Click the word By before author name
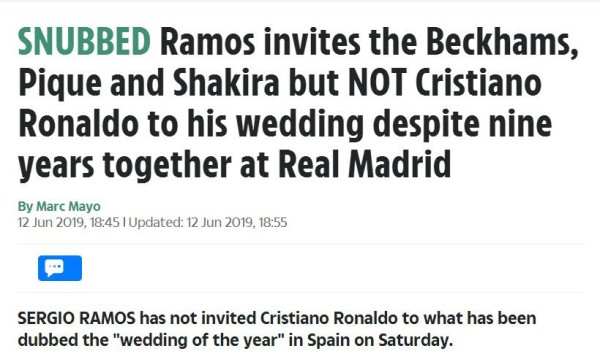This screenshot has height=362, width=600. (25, 207)
